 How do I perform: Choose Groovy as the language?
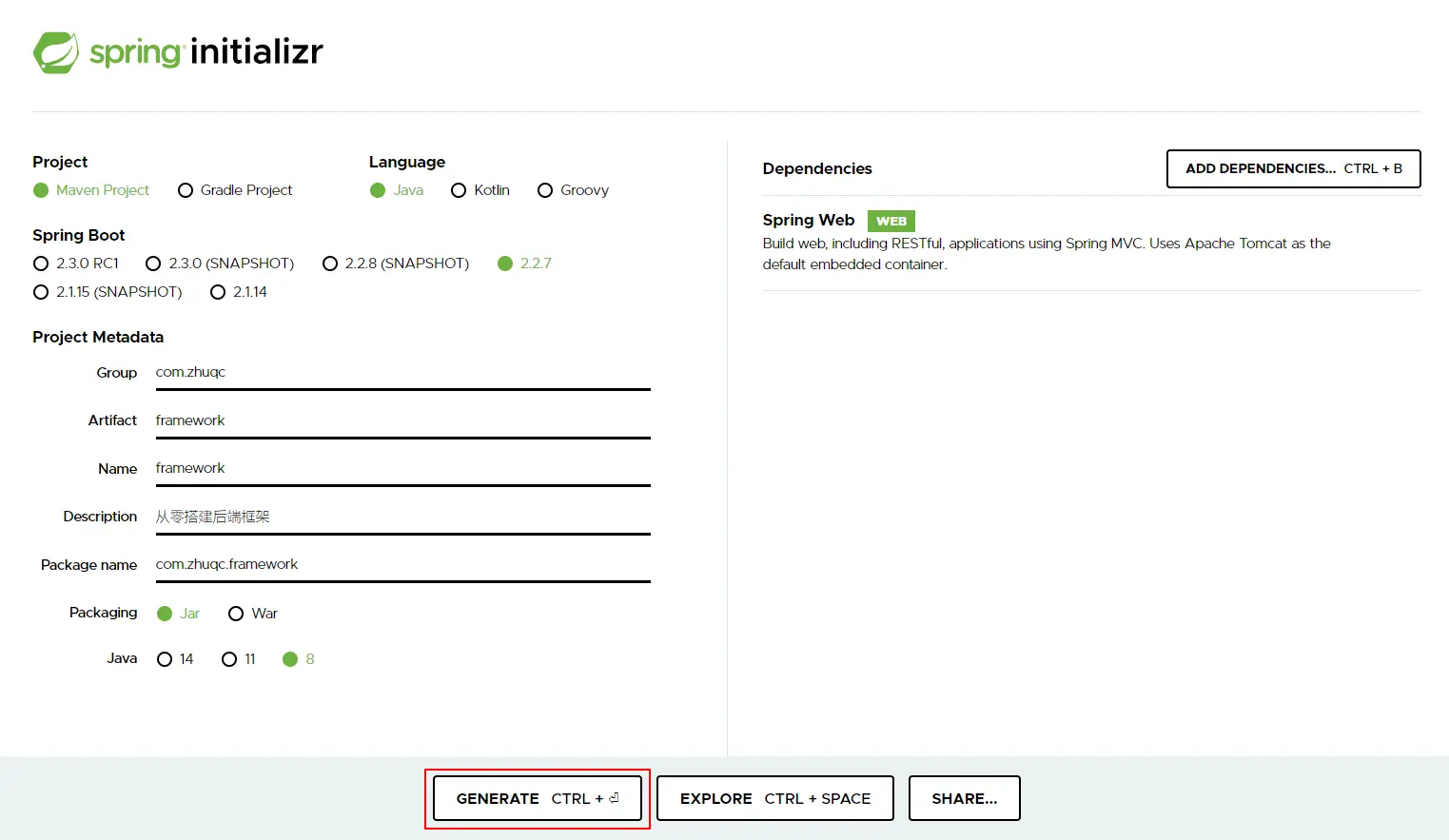[x=573, y=190]
